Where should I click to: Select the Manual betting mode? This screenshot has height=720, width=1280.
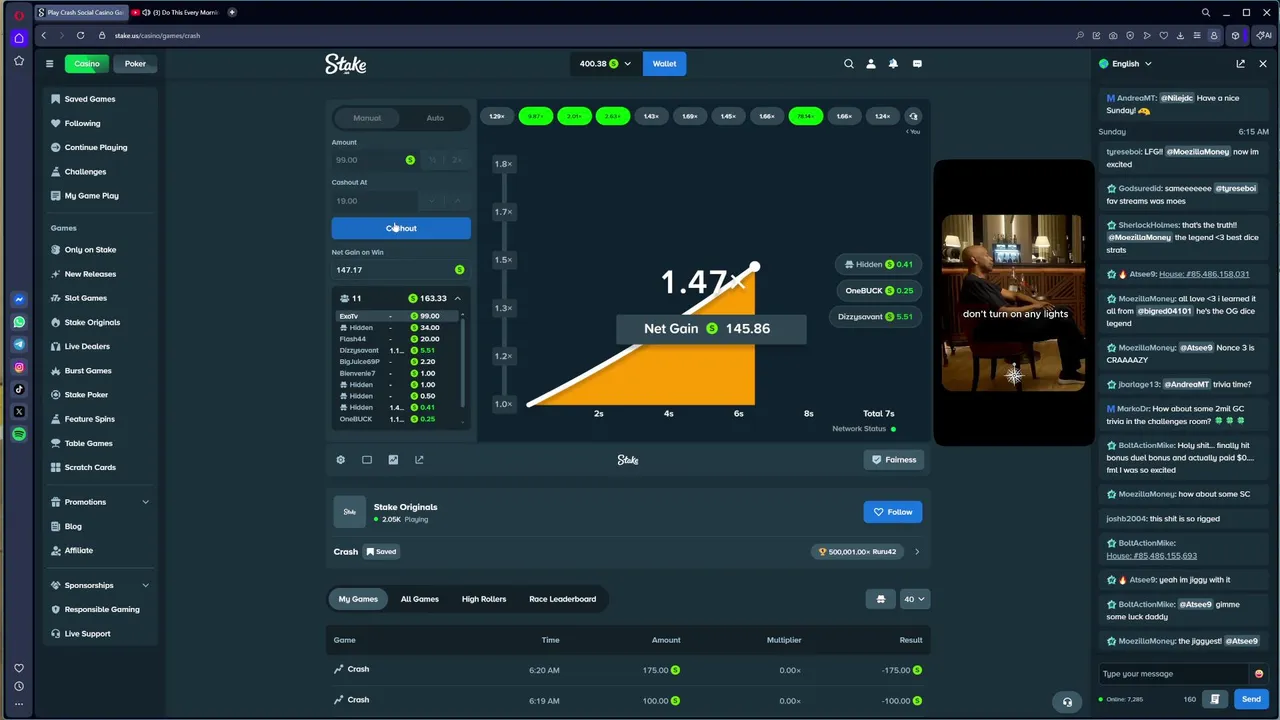click(x=367, y=118)
